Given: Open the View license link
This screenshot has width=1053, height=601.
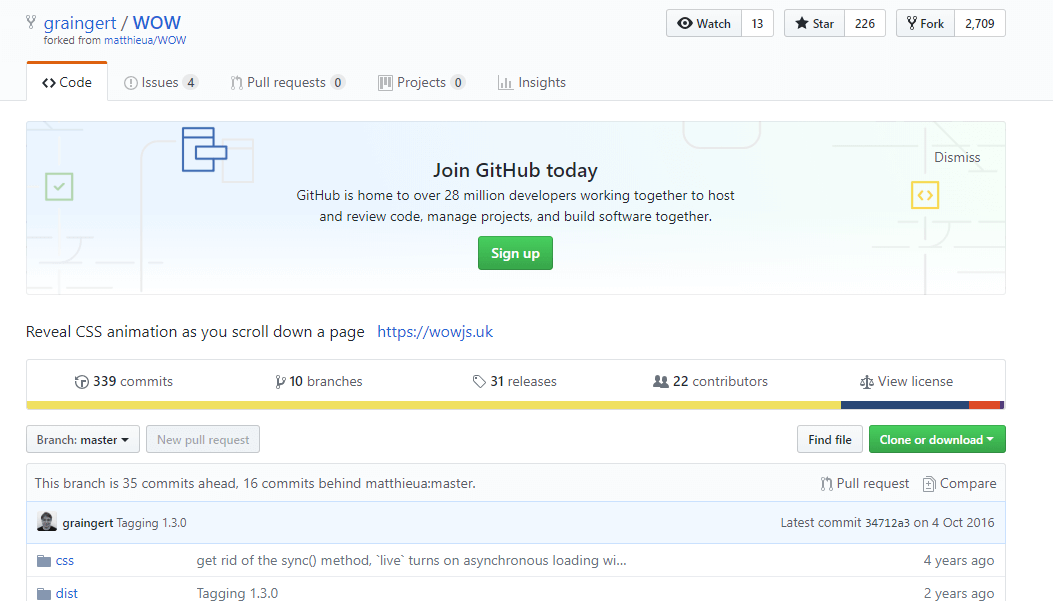Looking at the screenshot, I should (906, 381).
